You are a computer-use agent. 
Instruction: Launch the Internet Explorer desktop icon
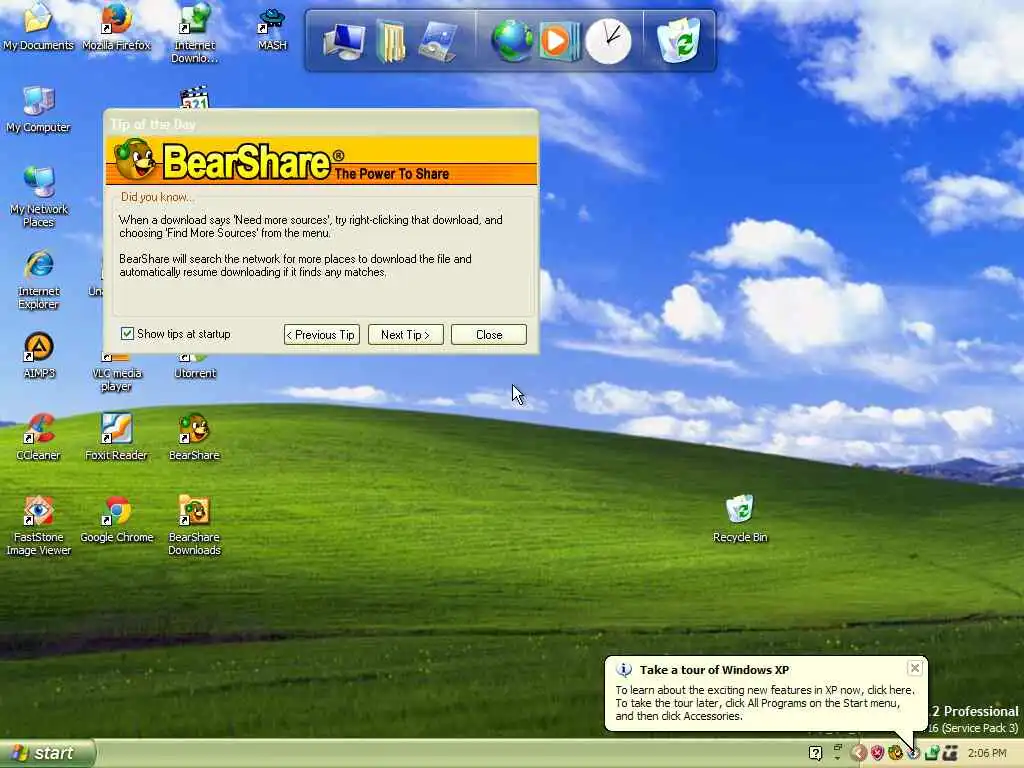click(x=38, y=280)
